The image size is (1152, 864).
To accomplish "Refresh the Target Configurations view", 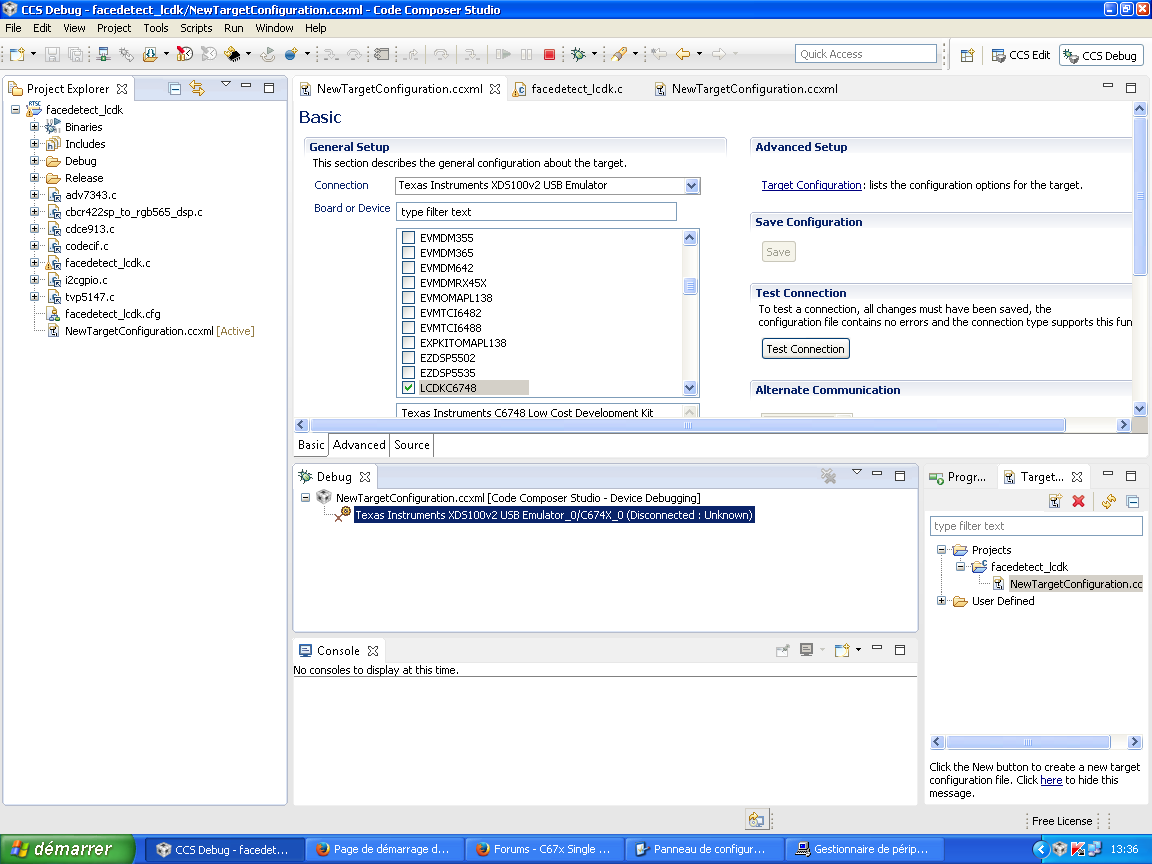I will [1108, 502].
